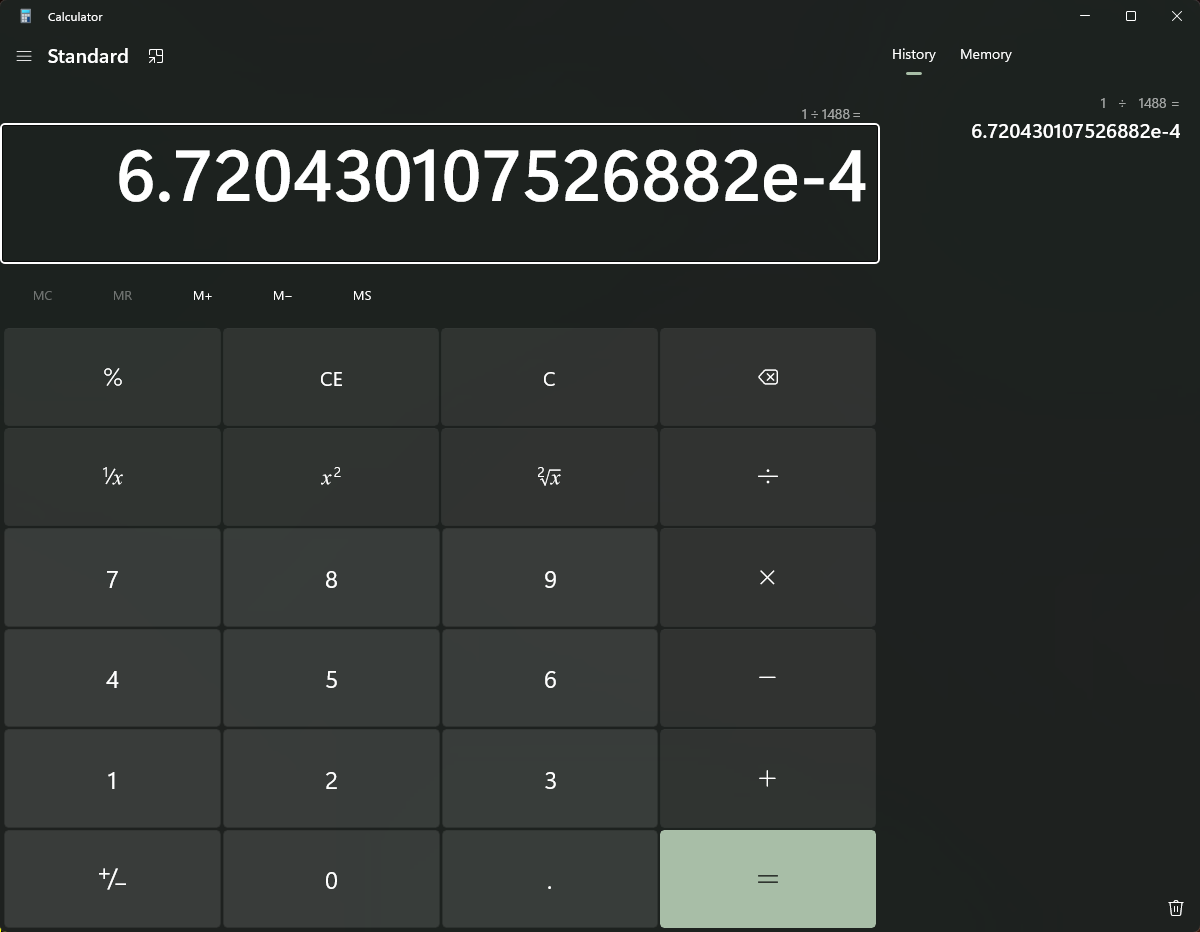The height and width of the screenshot is (932, 1200).
Task: Click the MS memory store button
Action: tap(362, 296)
